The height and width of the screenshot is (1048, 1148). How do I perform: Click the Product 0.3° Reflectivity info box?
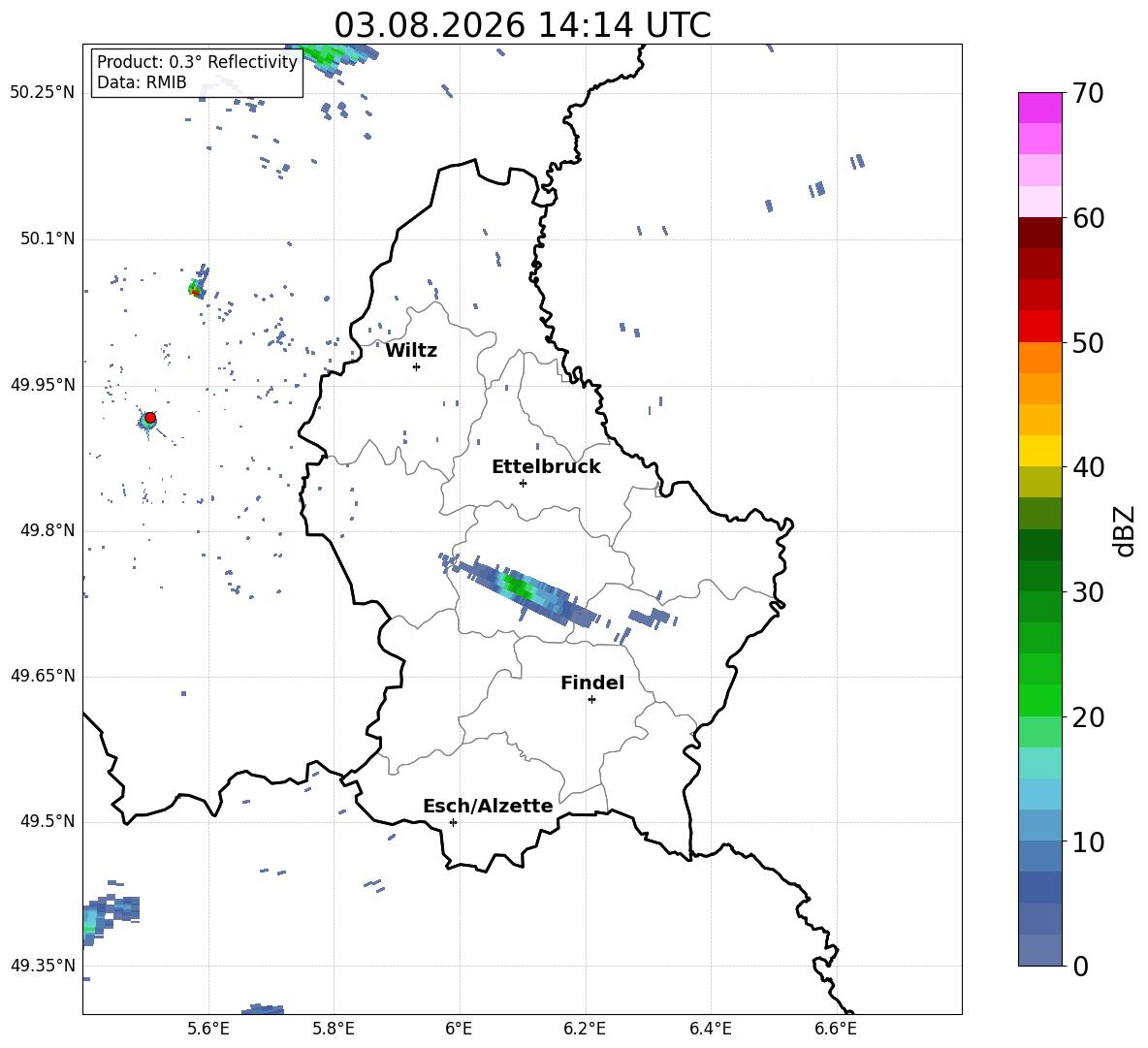197,72
